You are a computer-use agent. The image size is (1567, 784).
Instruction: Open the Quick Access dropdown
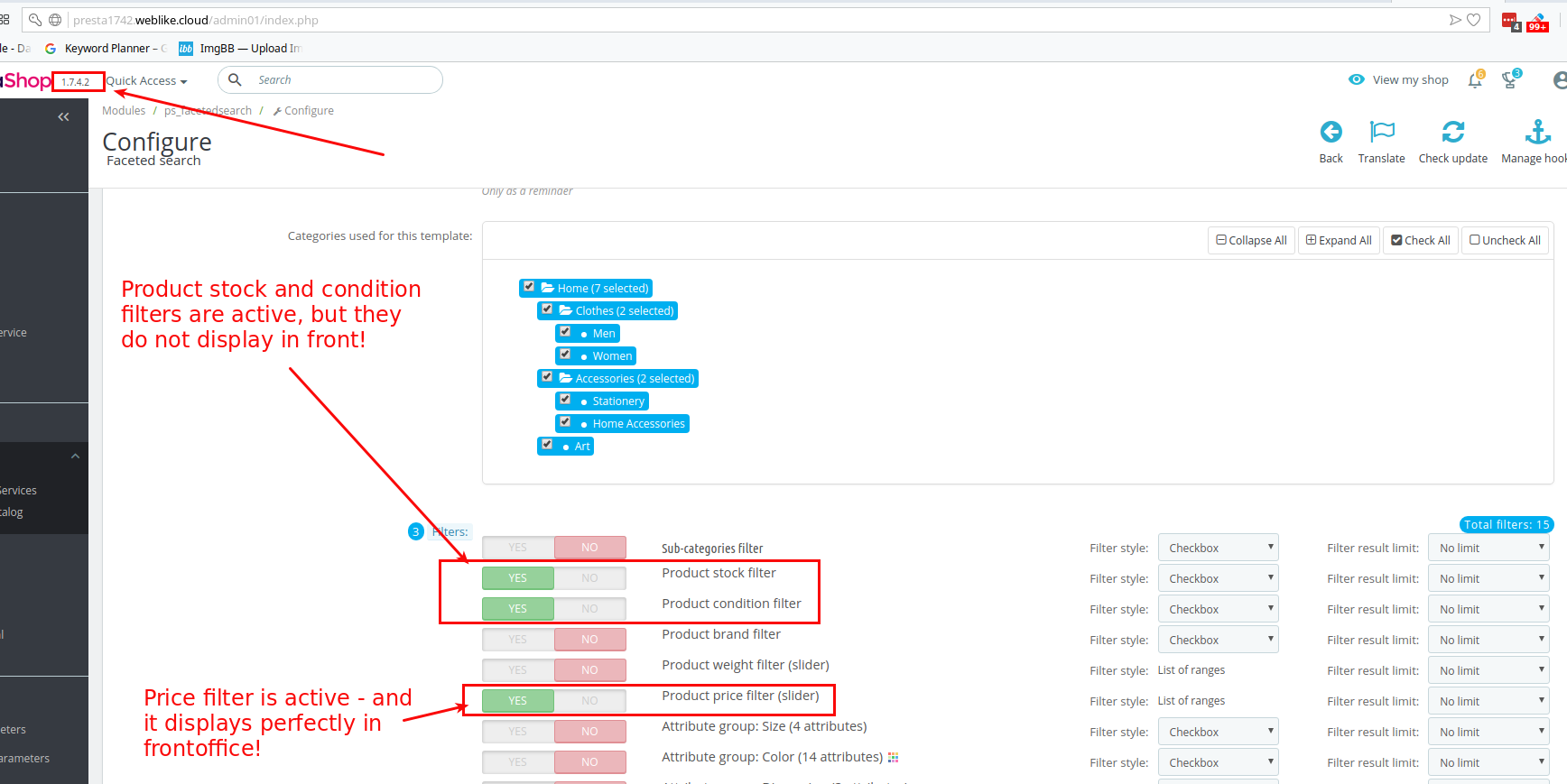tap(146, 80)
